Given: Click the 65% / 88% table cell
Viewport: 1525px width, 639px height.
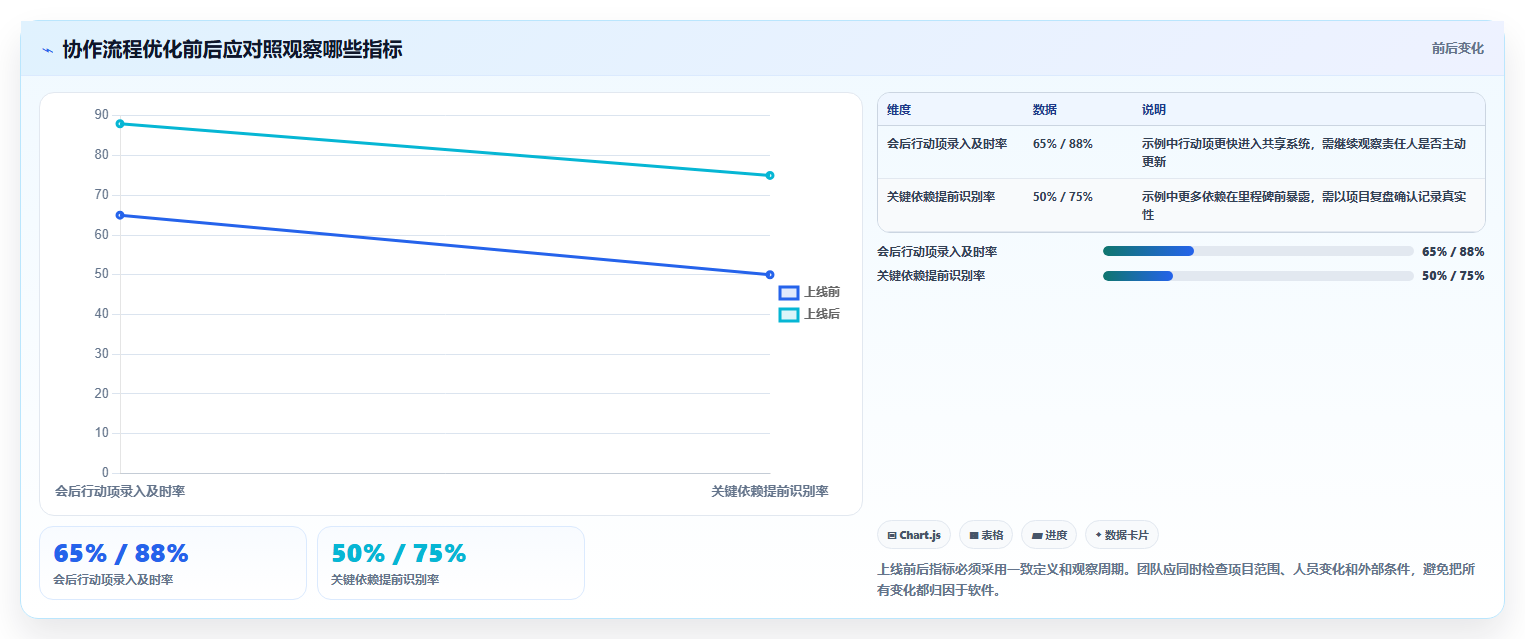Looking at the screenshot, I should click(1063, 144).
